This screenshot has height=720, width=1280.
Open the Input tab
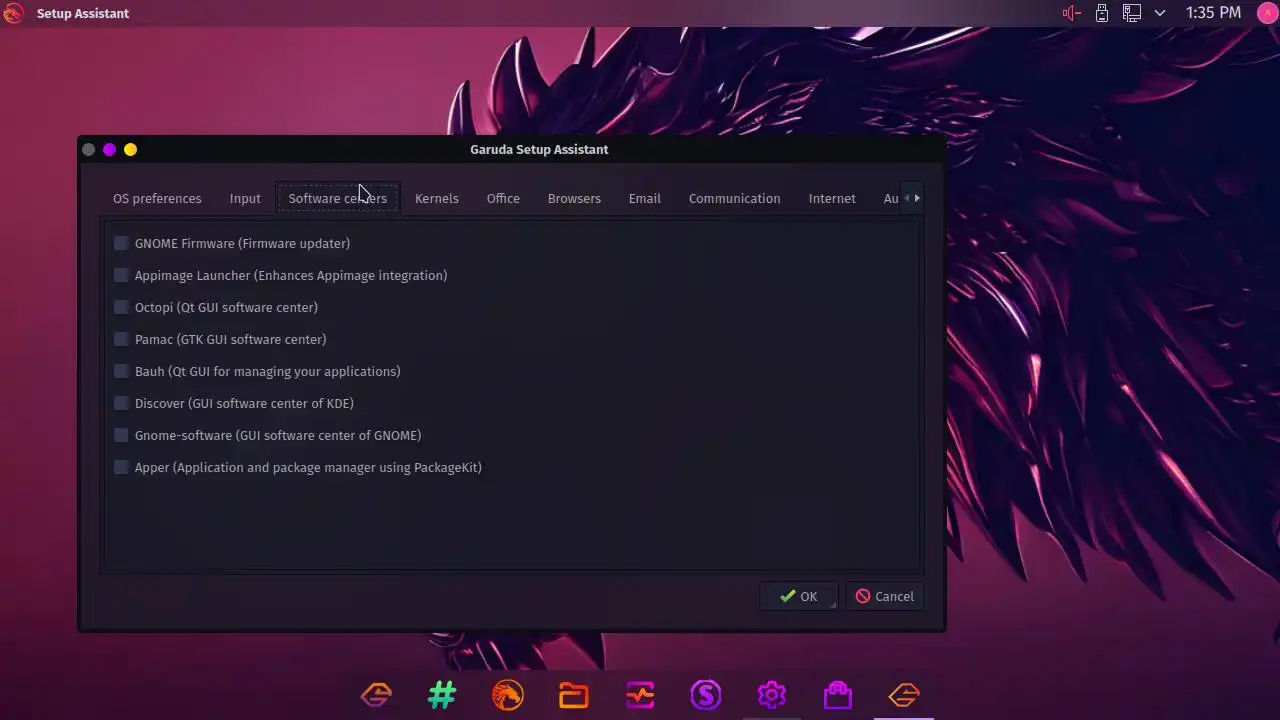[245, 198]
